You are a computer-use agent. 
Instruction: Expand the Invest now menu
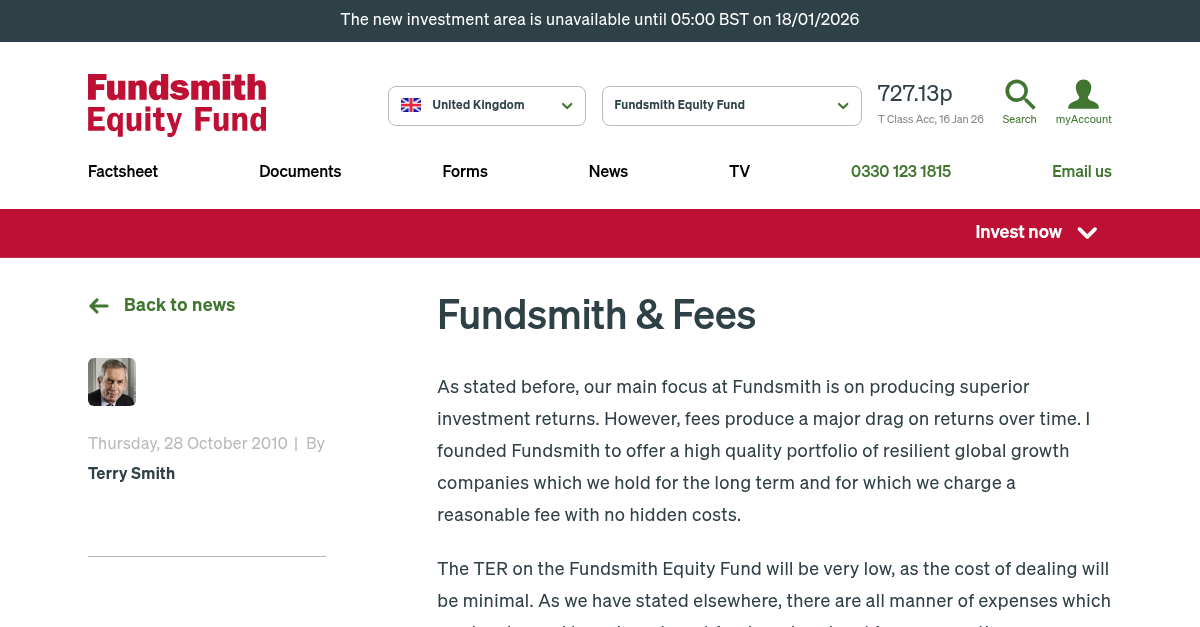click(1018, 232)
